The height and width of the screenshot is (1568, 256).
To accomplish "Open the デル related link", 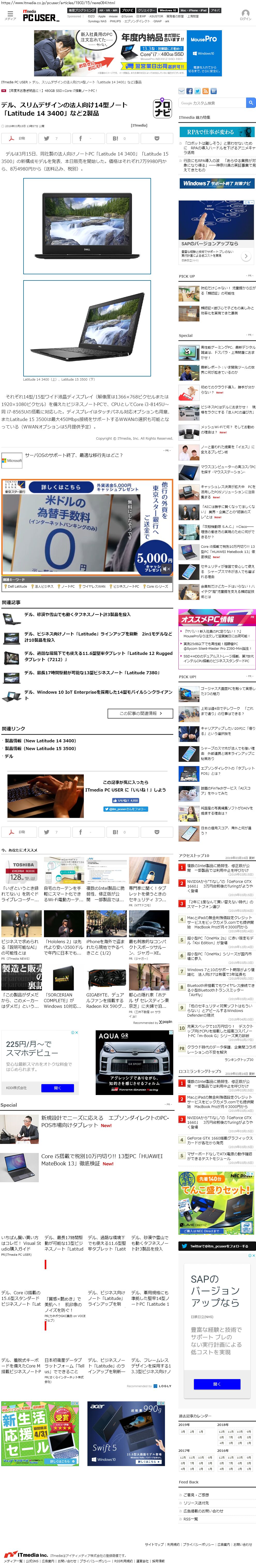I will click(9, 757).
